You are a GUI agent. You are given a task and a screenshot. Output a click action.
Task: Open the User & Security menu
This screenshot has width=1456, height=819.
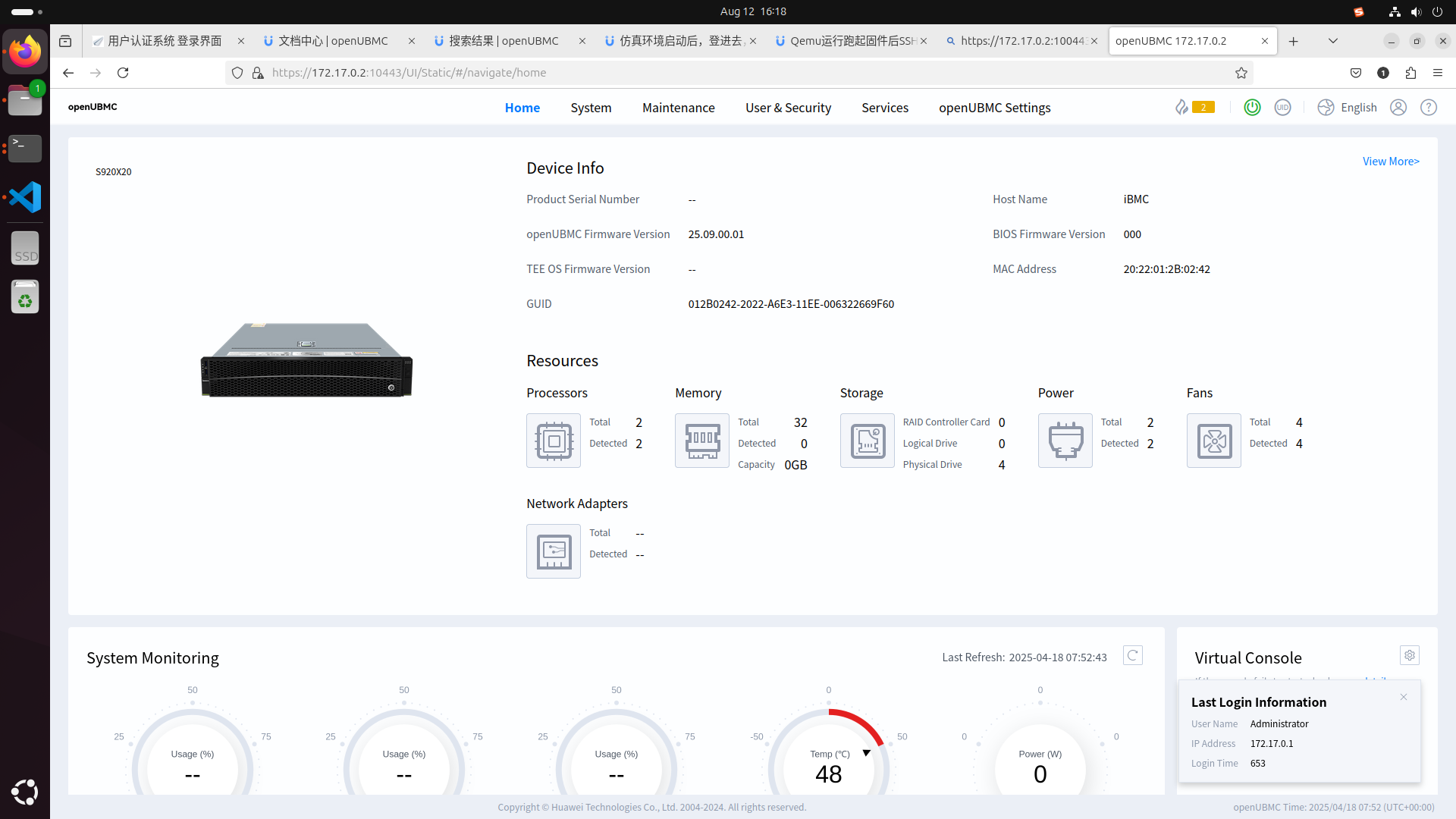(788, 108)
